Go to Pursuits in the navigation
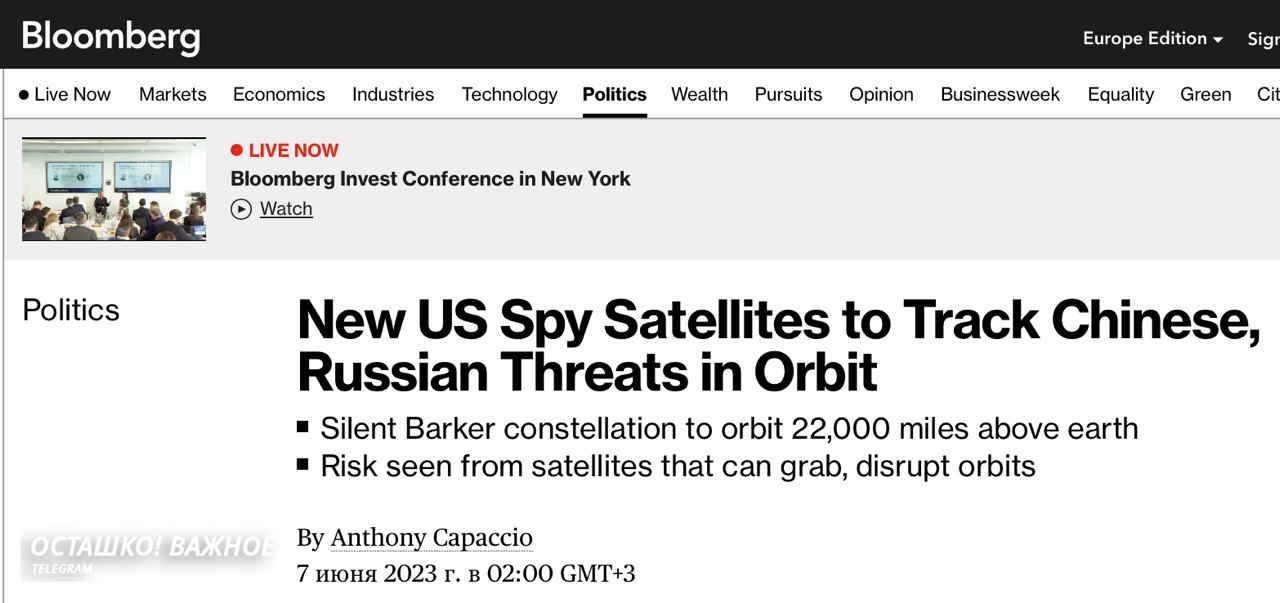 (x=788, y=94)
